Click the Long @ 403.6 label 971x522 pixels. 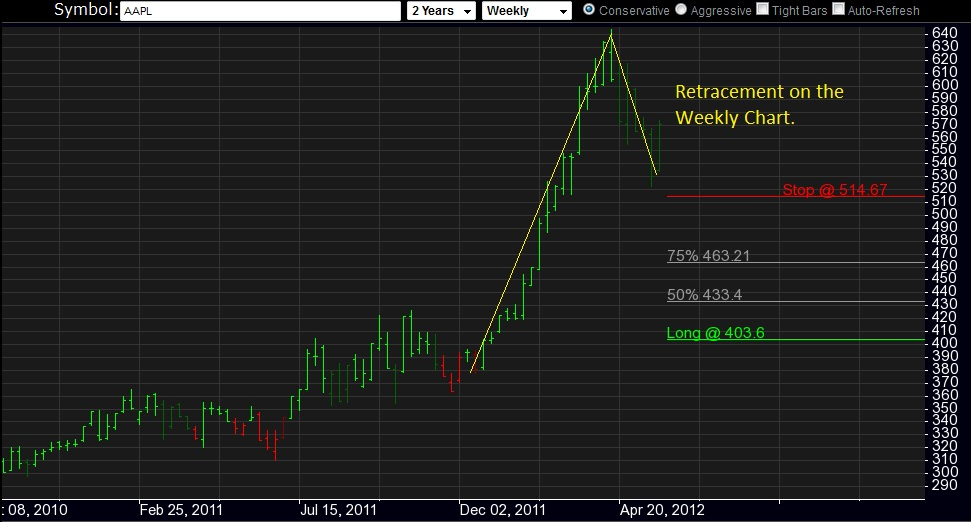point(715,333)
